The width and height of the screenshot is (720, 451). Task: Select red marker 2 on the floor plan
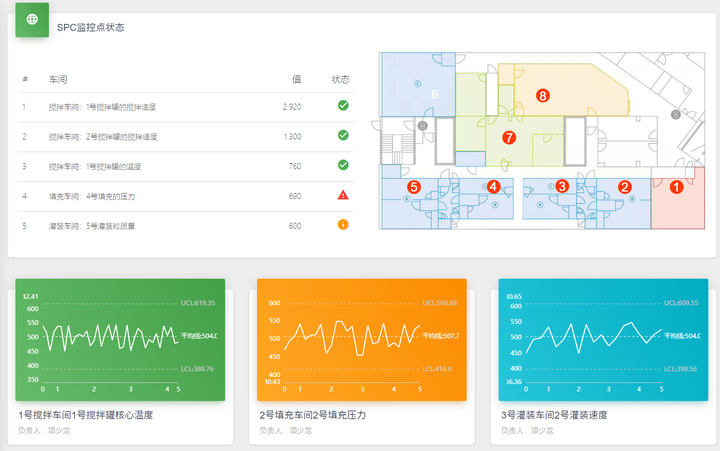coord(624,187)
